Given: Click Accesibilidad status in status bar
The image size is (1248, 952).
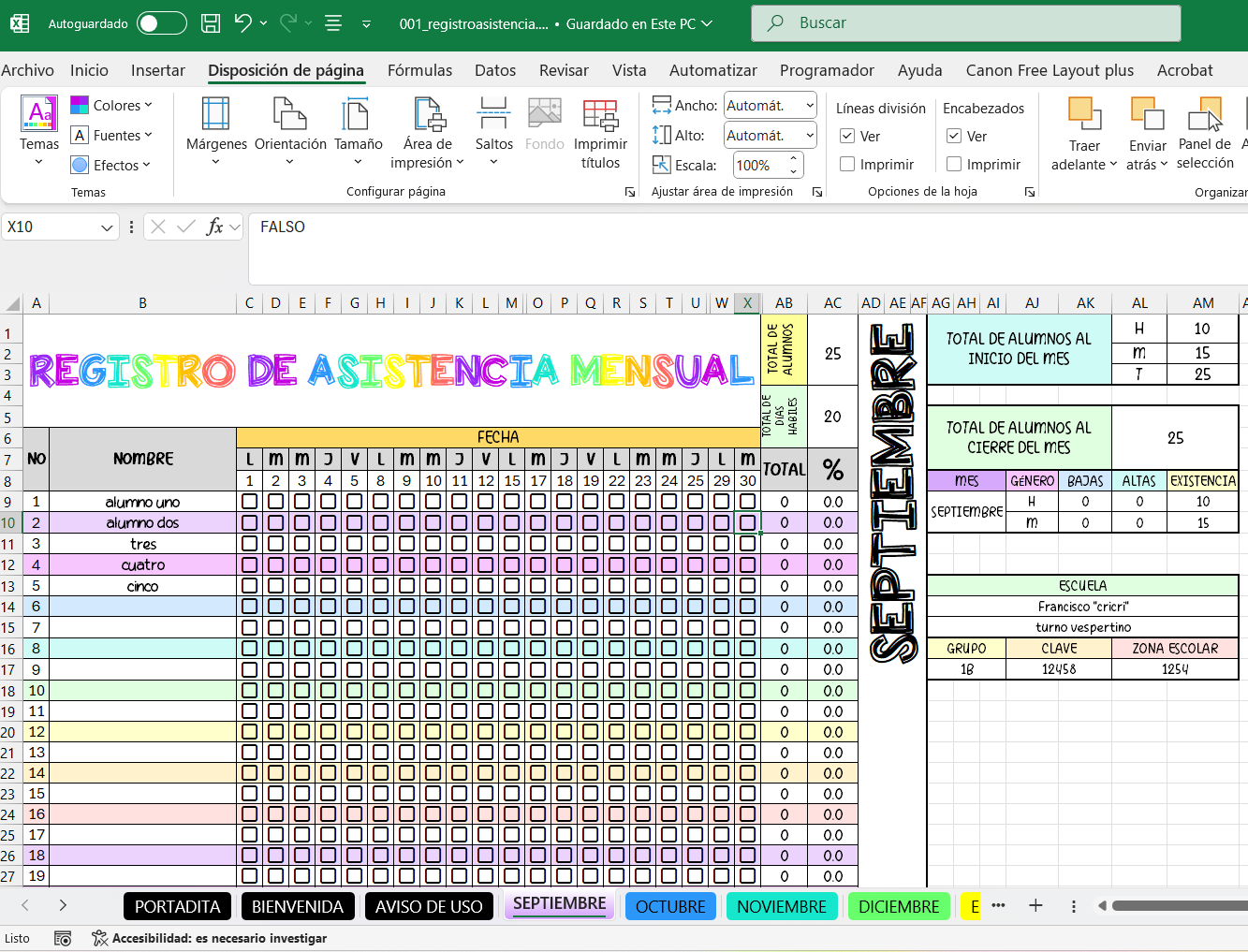Looking at the screenshot, I should [x=210, y=938].
